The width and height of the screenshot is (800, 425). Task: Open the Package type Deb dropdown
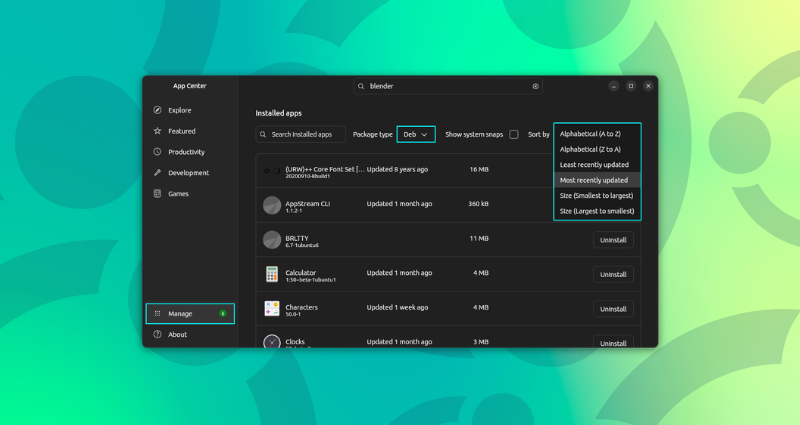coord(416,134)
